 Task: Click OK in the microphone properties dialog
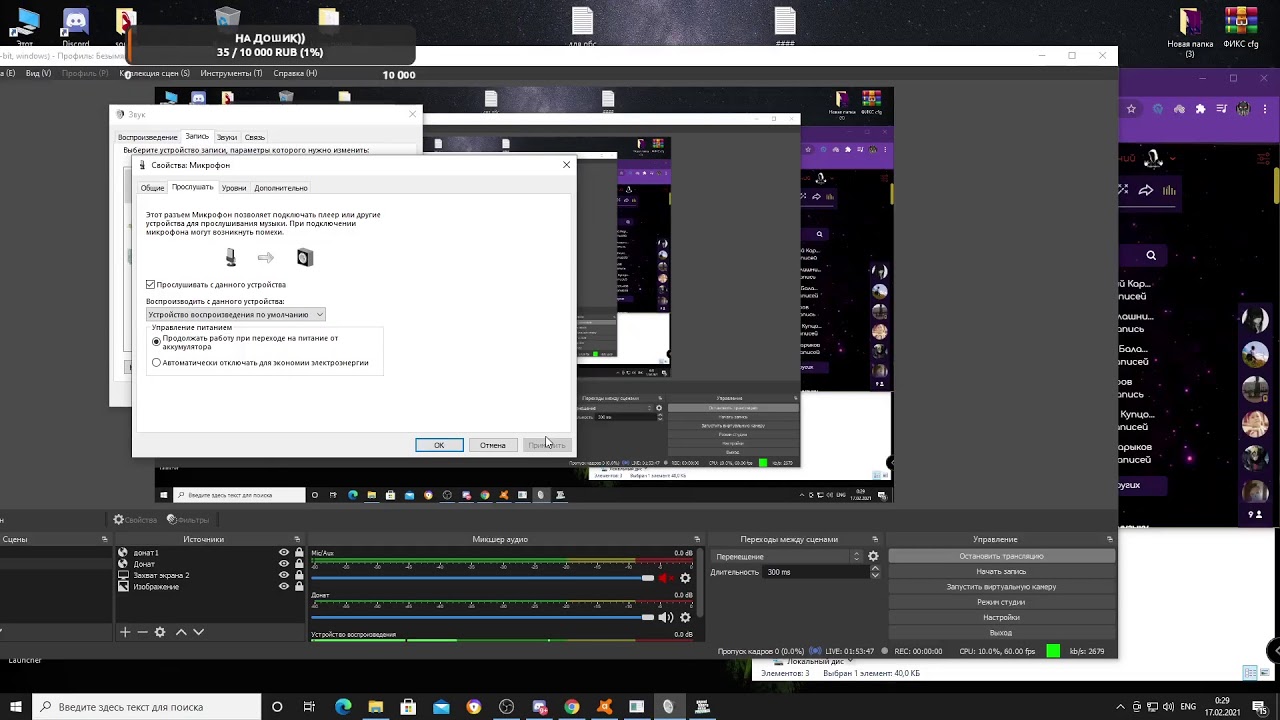439,445
